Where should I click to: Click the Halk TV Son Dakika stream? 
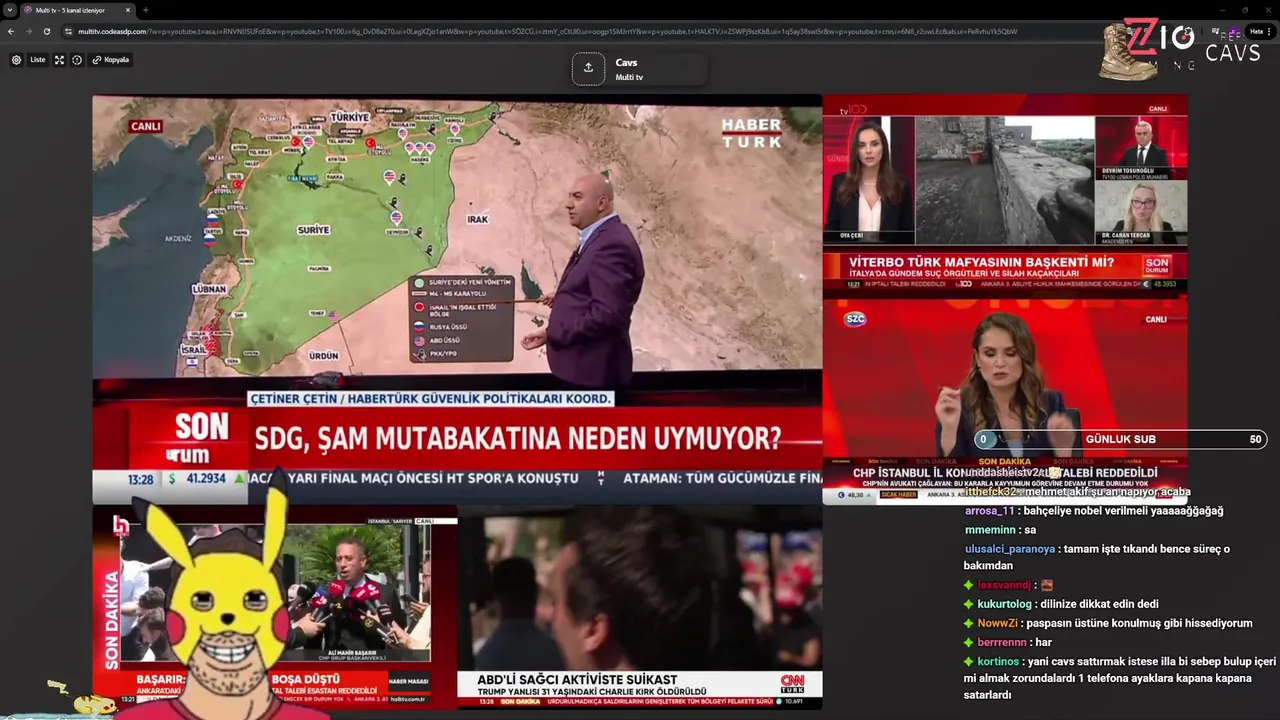(275, 607)
